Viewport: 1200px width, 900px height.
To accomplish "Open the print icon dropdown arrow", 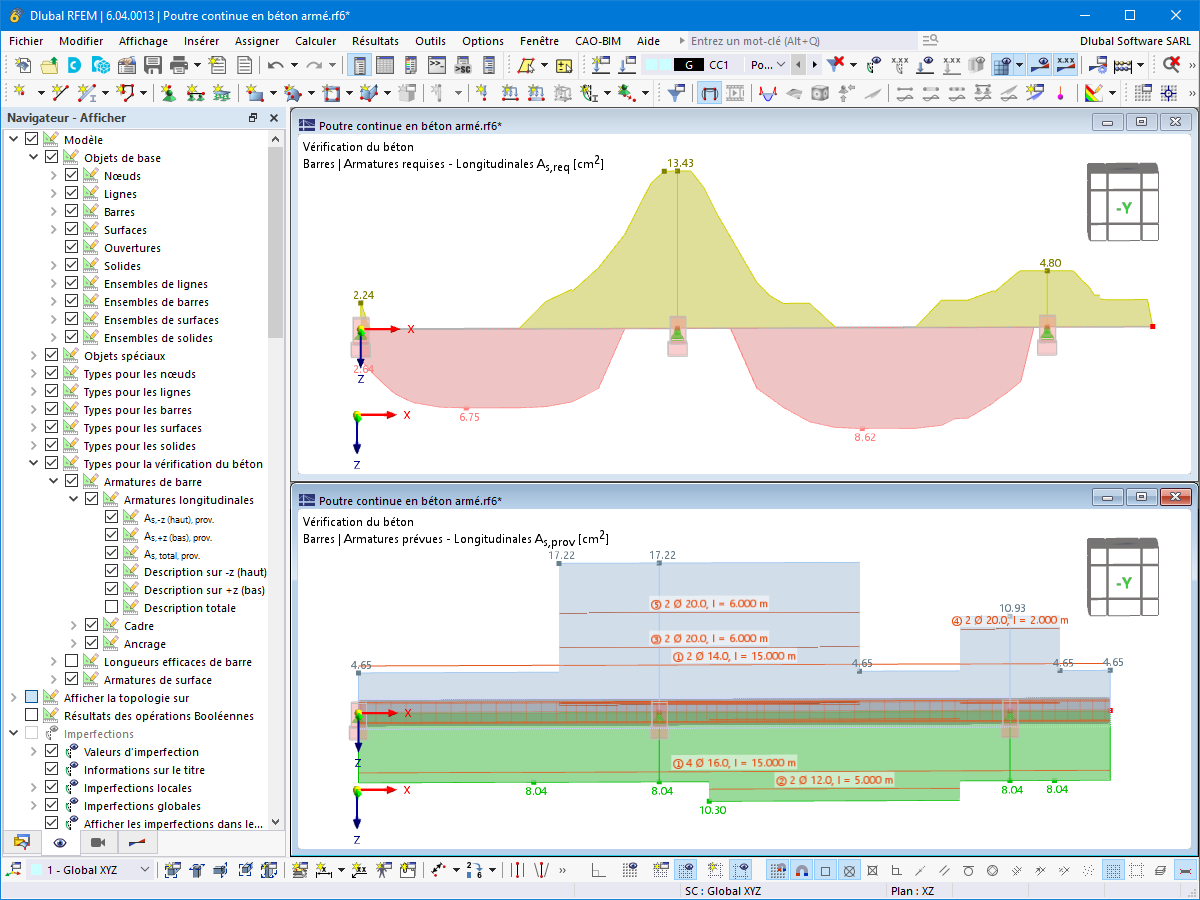I will click(197, 65).
